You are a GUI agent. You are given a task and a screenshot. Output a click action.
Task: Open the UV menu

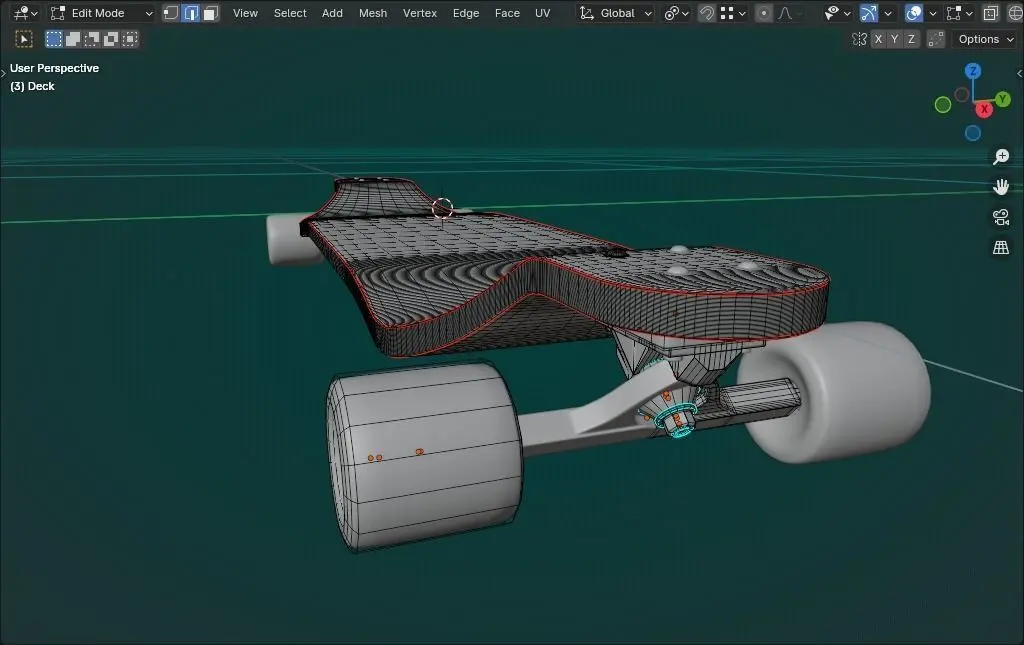click(x=543, y=13)
